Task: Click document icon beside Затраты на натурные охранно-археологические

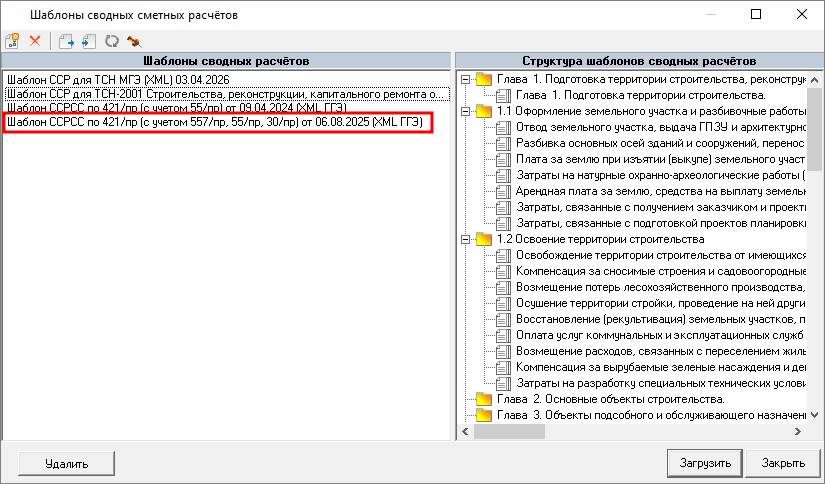Action: click(504, 176)
